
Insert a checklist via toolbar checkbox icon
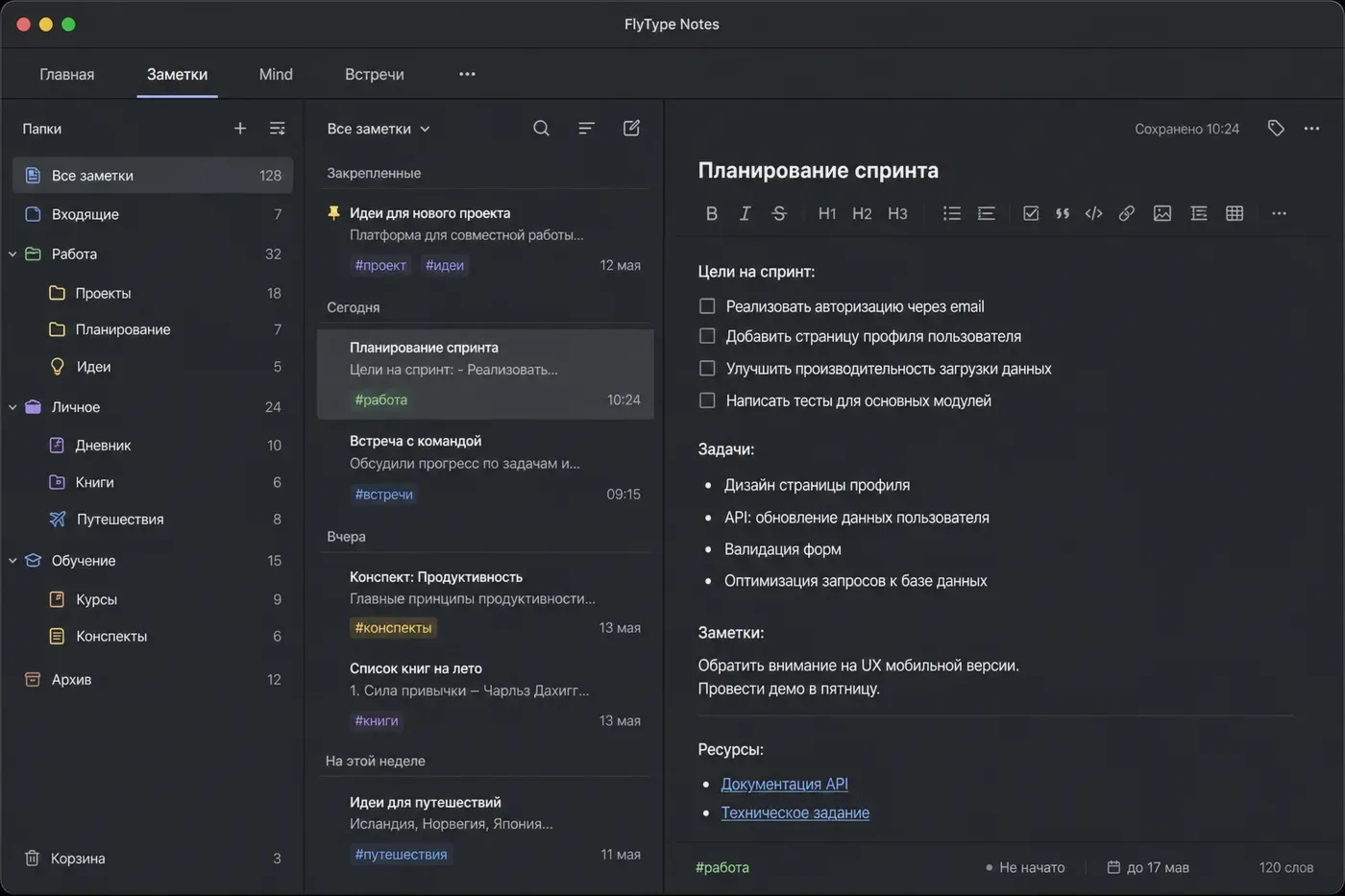1031,213
